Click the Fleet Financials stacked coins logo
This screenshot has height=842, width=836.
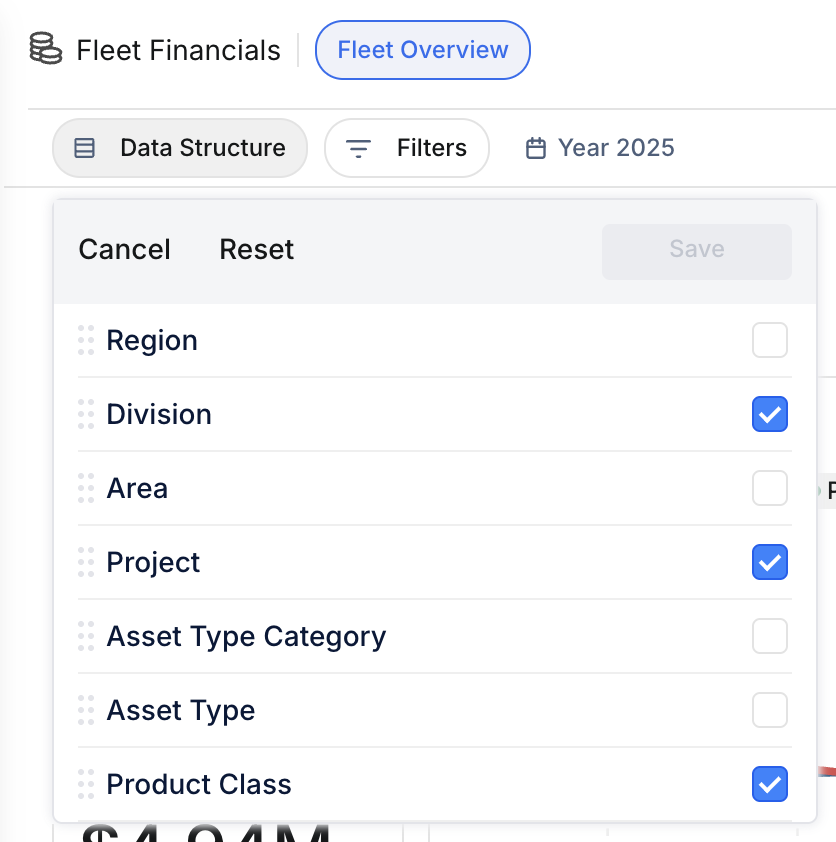pyautogui.click(x=44, y=48)
